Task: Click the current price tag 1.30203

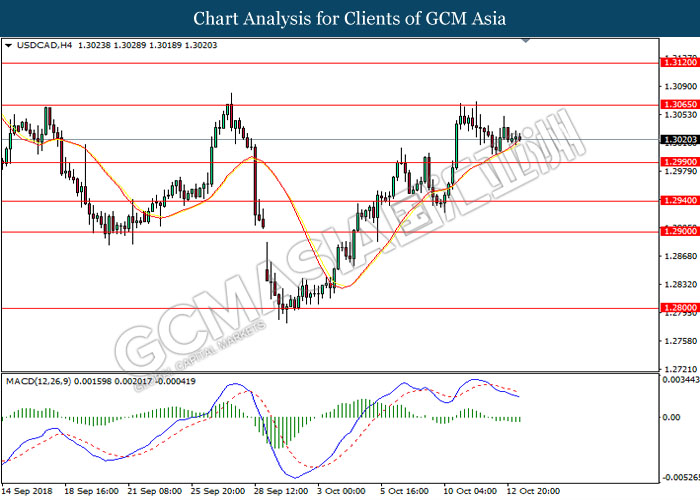Action: click(677, 140)
